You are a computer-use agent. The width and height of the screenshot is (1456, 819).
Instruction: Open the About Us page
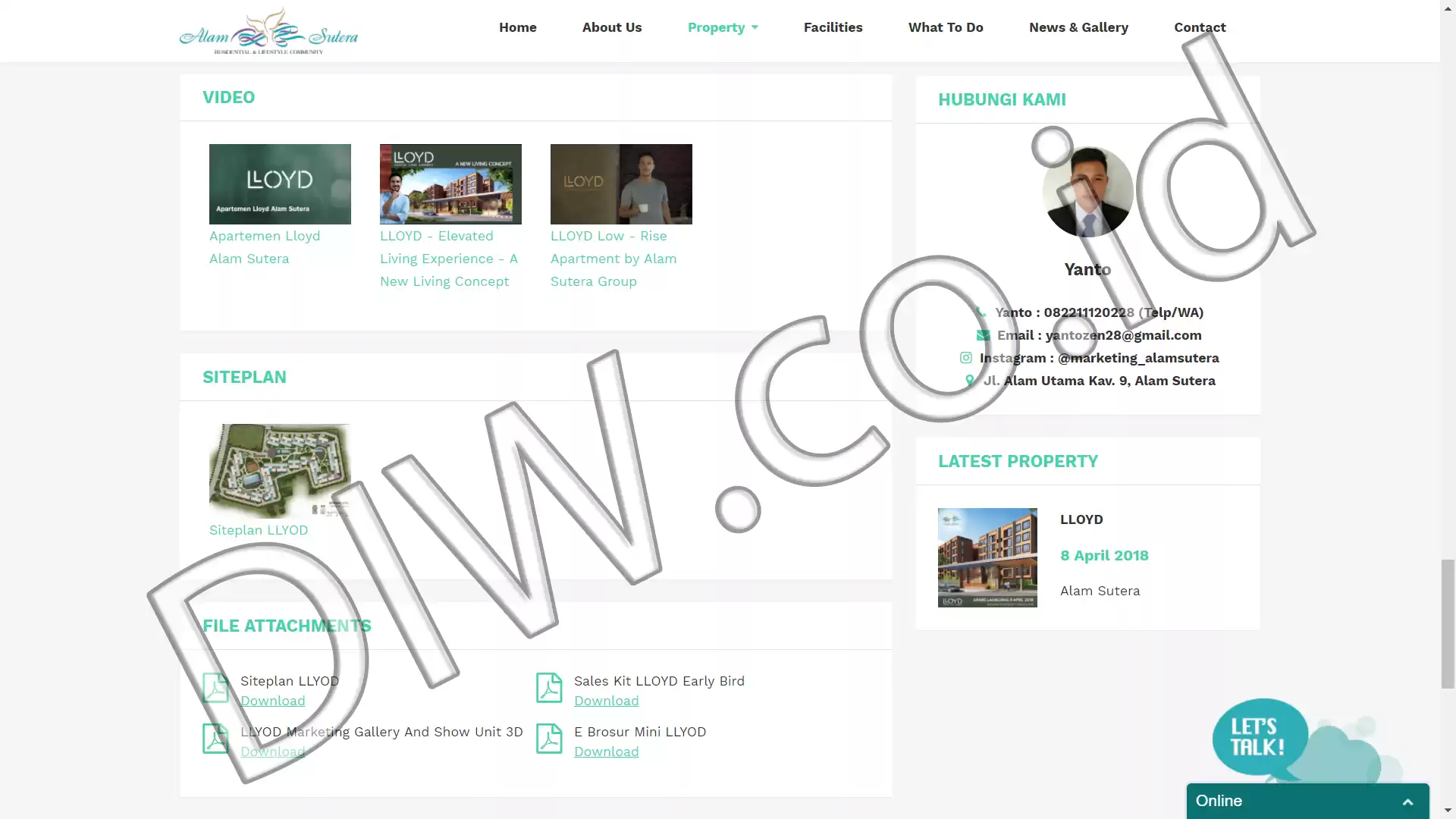[x=612, y=27]
